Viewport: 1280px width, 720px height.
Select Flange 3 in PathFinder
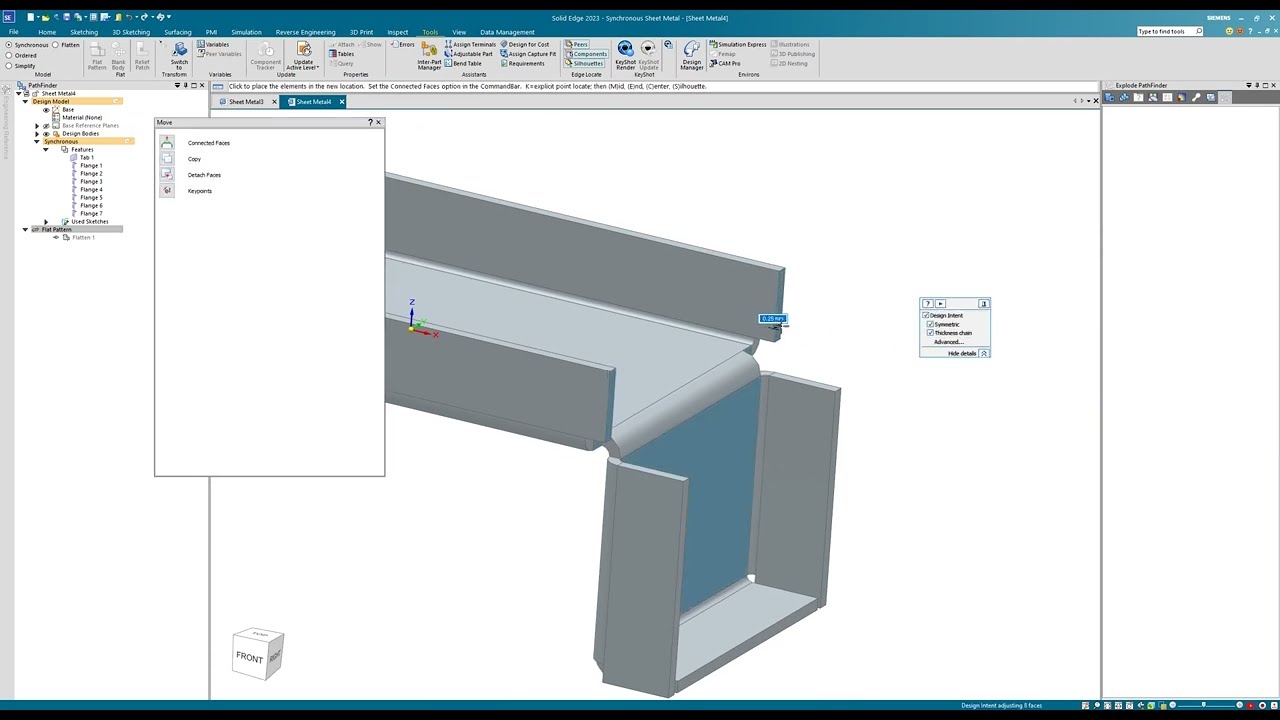click(91, 182)
